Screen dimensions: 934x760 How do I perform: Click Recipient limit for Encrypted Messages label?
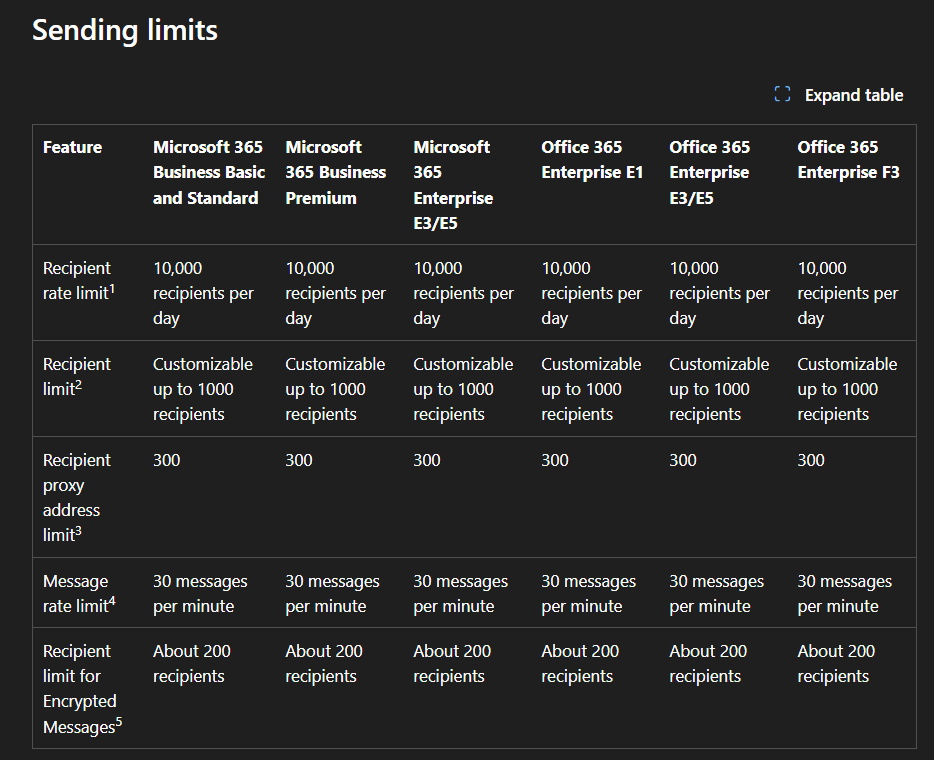(x=79, y=689)
